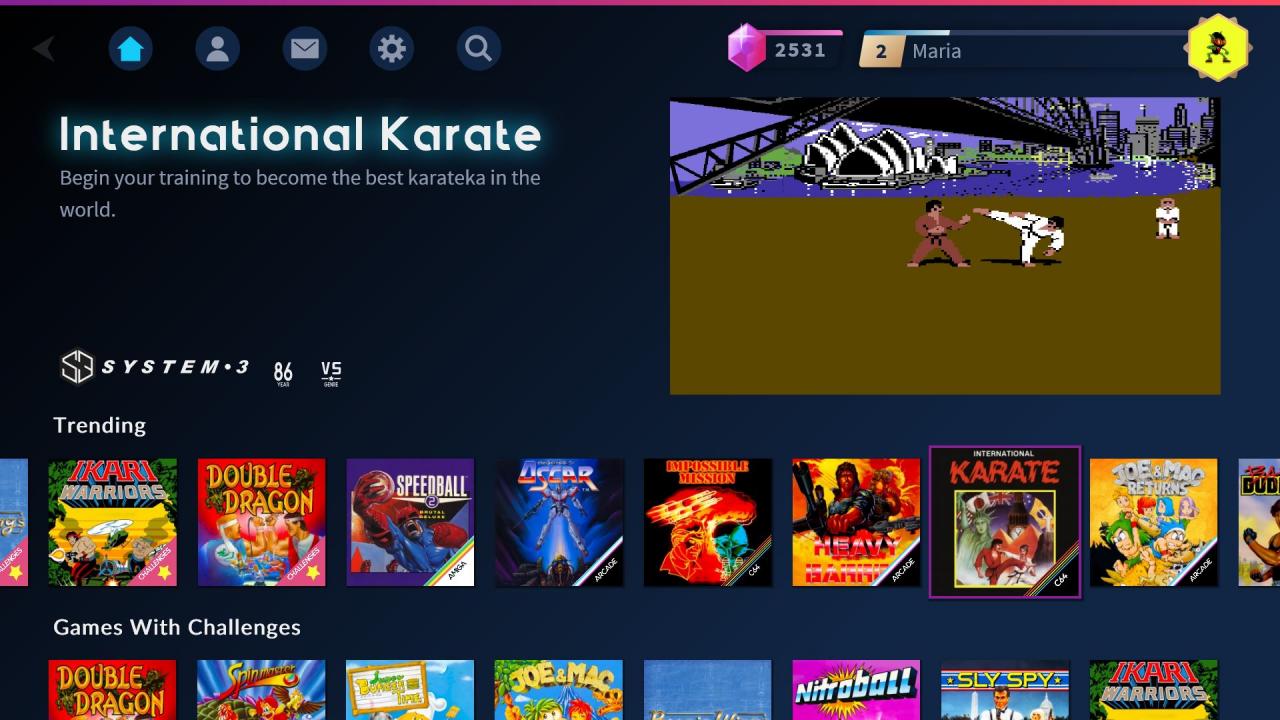The height and width of the screenshot is (720, 1280).
Task: Open the mail inbox icon
Action: (304, 48)
